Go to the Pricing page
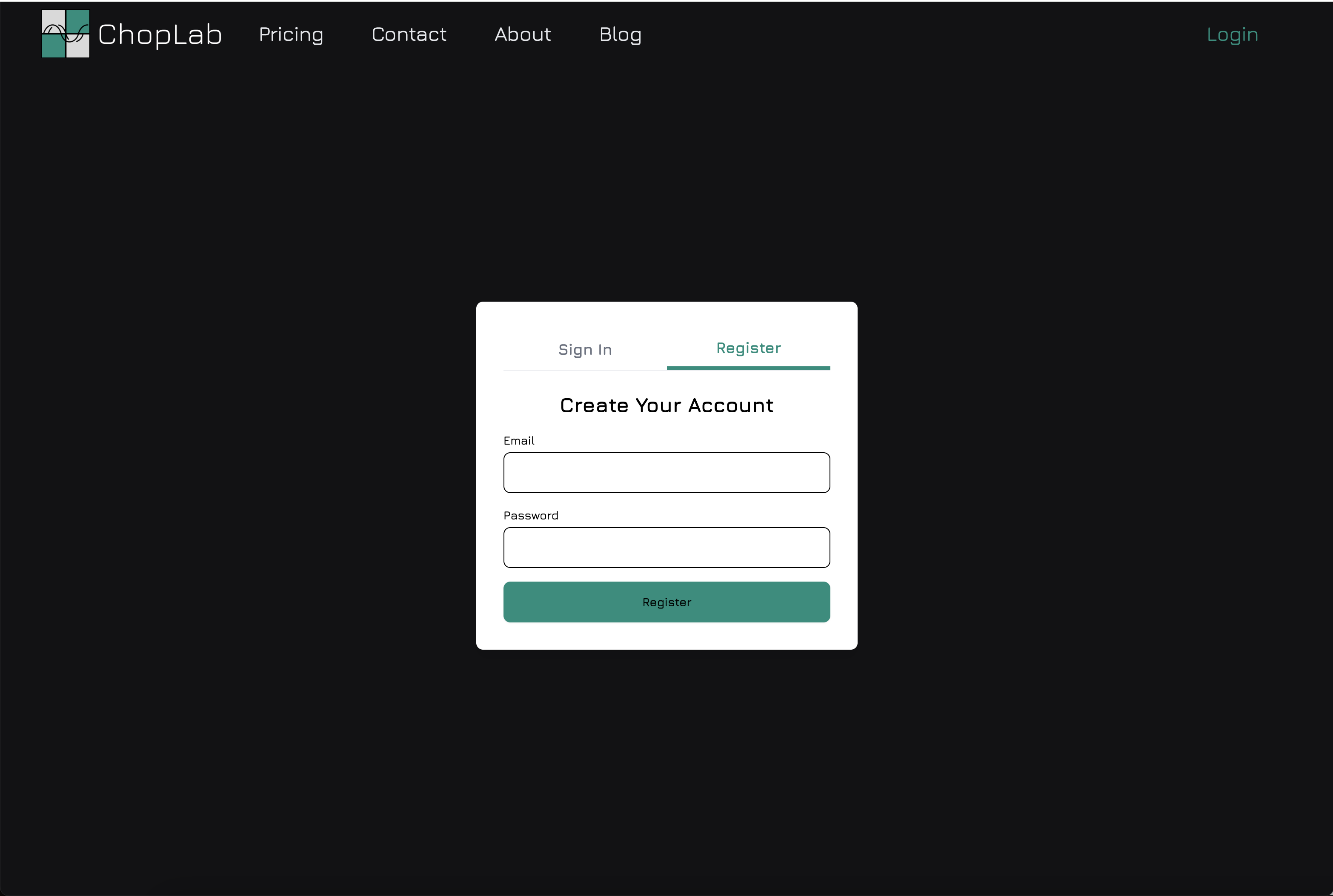 pyautogui.click(x=291, y=35)
